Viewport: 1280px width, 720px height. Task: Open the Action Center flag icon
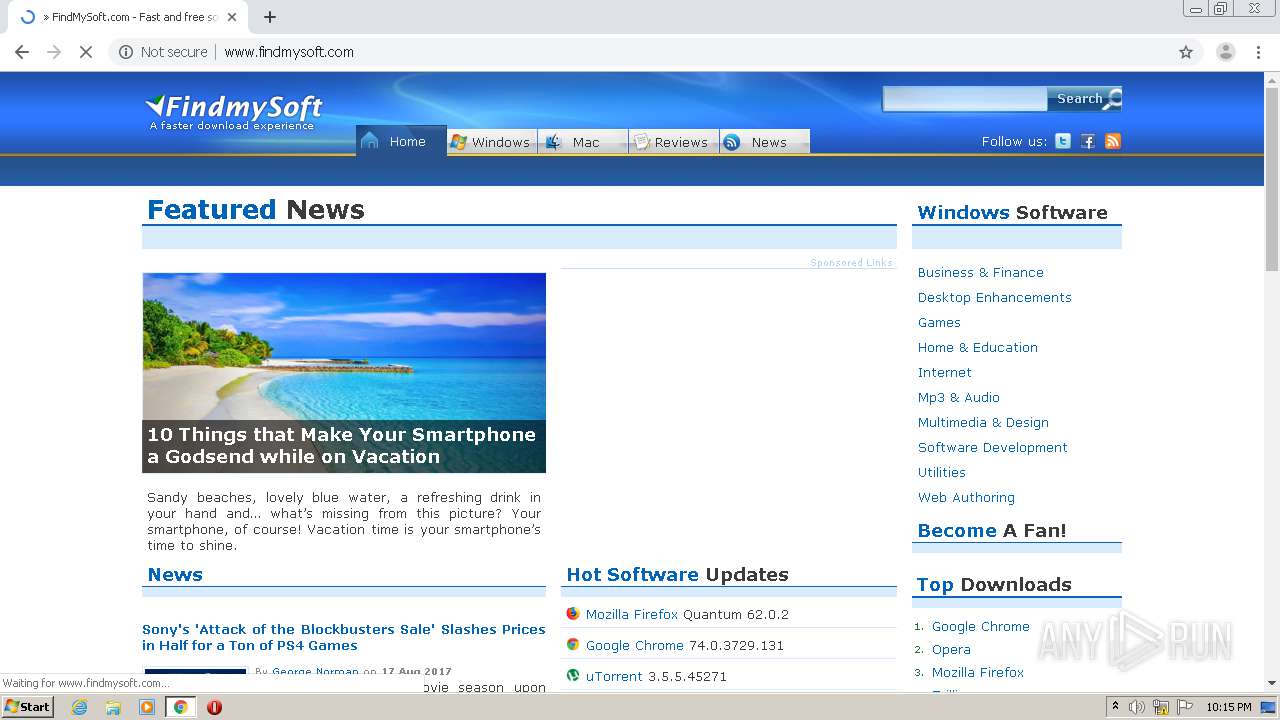tap(1185, 707)
